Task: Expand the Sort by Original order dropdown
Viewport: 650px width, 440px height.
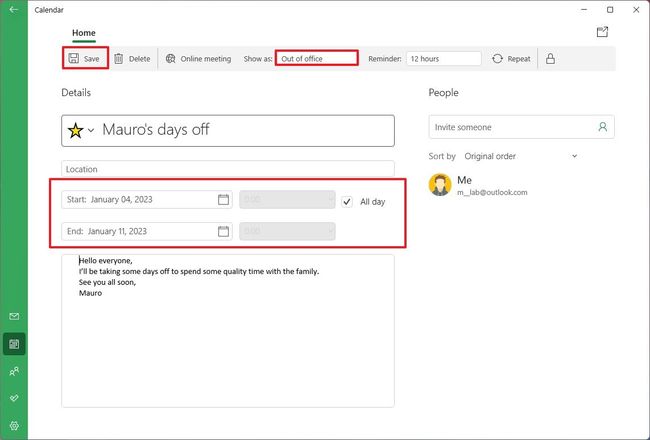Action: (x=521, y=156)
